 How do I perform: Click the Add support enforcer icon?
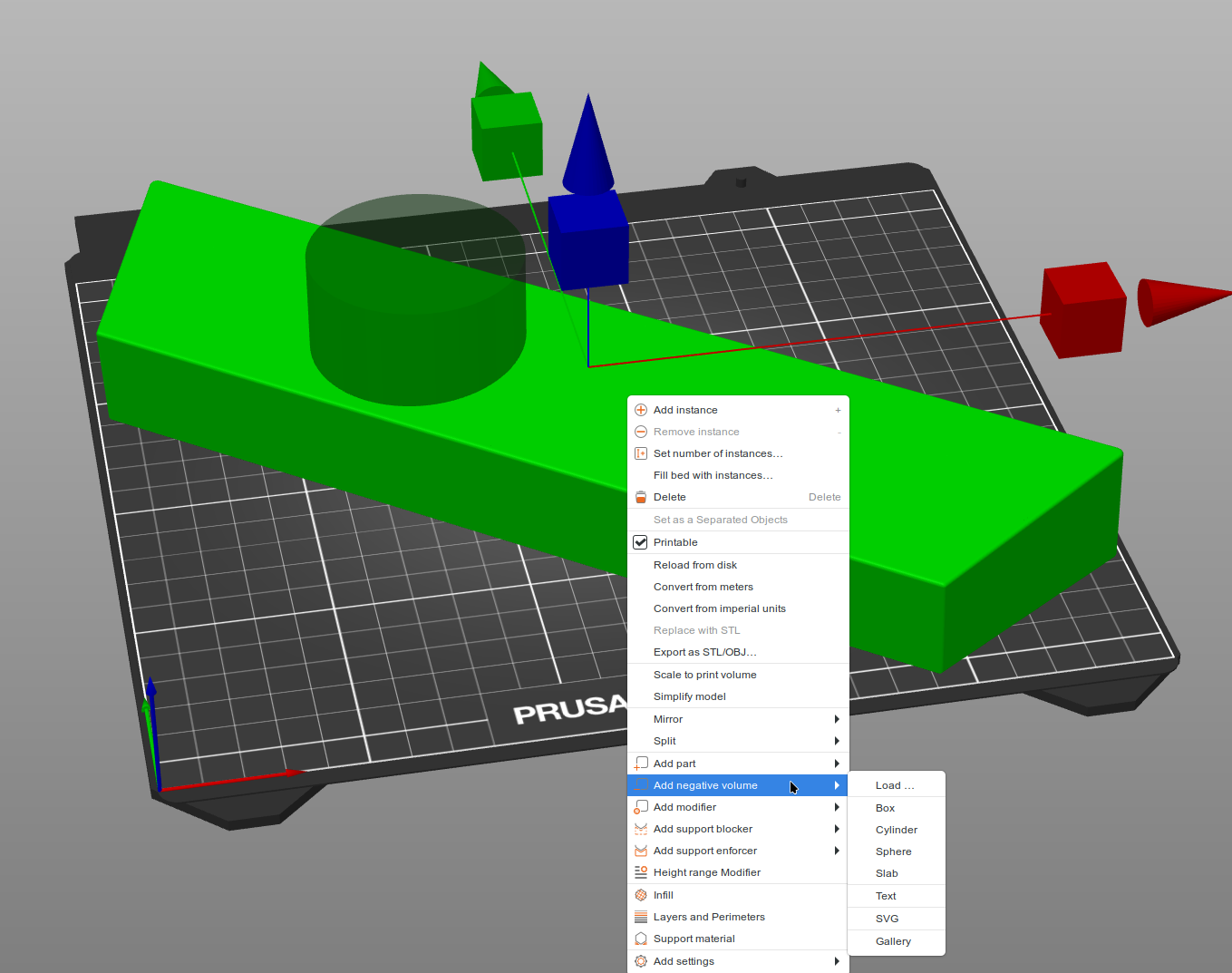tap(641, 851)
